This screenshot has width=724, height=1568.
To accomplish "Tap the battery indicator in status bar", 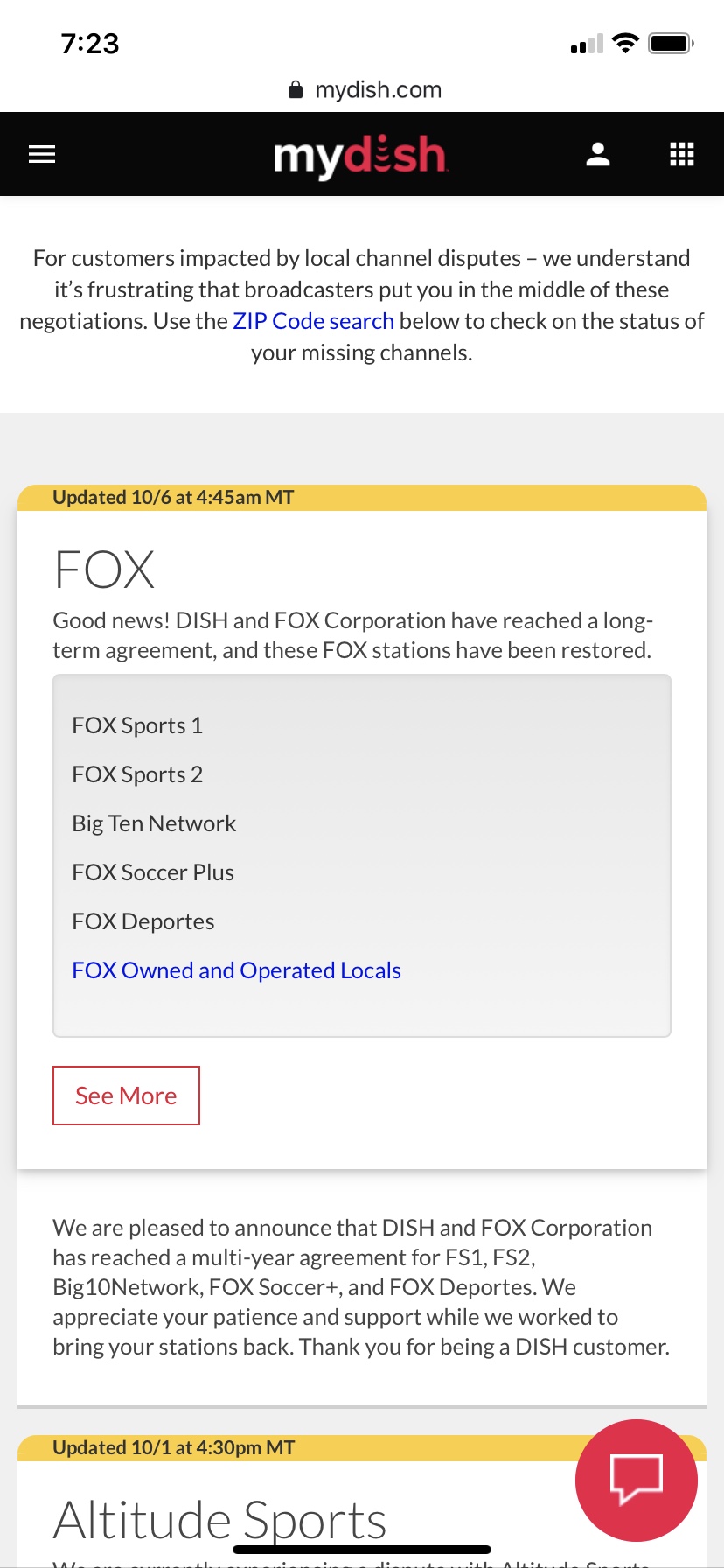I will 671,43.
